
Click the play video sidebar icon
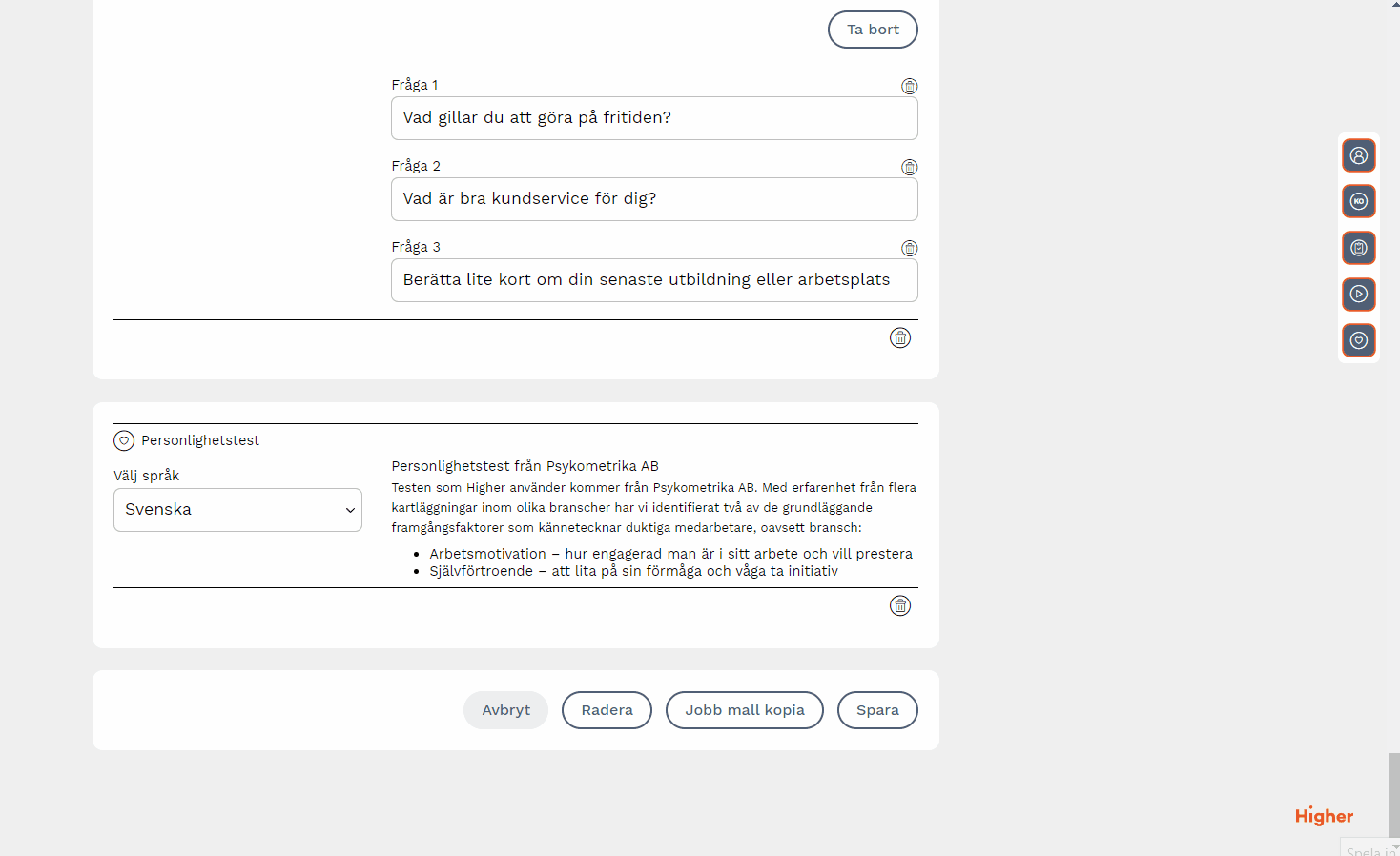click(1359, 294)
